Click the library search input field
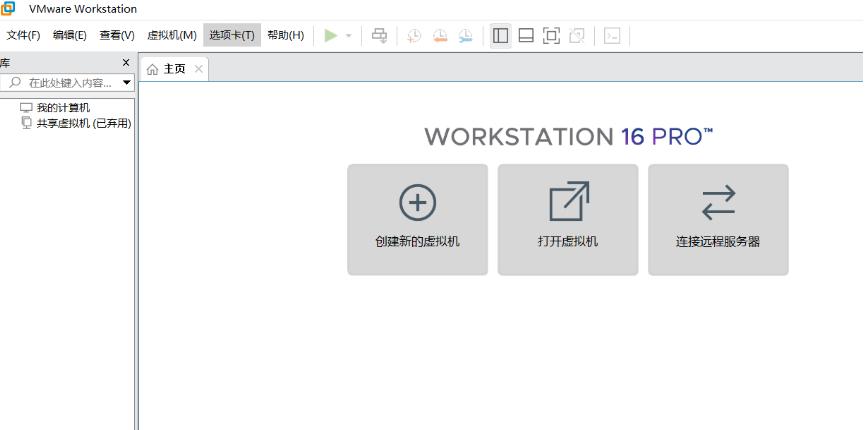868x430 pixels. point(66,82)
